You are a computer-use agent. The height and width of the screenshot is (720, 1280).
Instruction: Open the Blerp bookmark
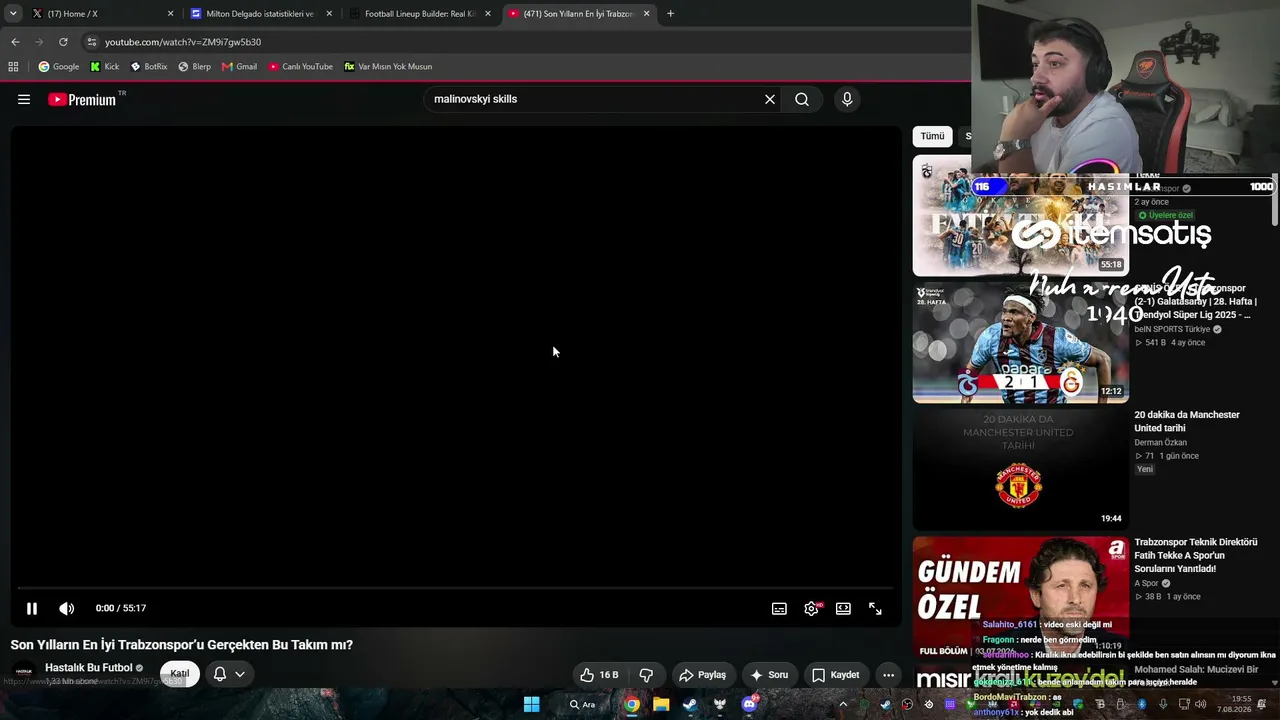click(x=194, y=67)
